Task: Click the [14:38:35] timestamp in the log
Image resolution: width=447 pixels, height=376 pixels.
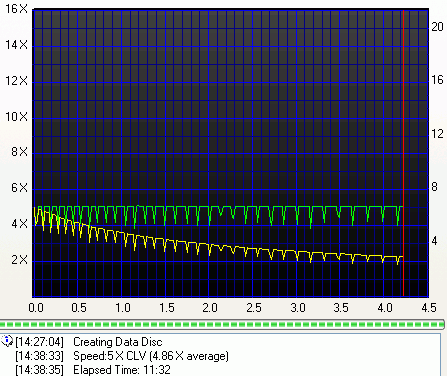Action: (x=39, y=370)
